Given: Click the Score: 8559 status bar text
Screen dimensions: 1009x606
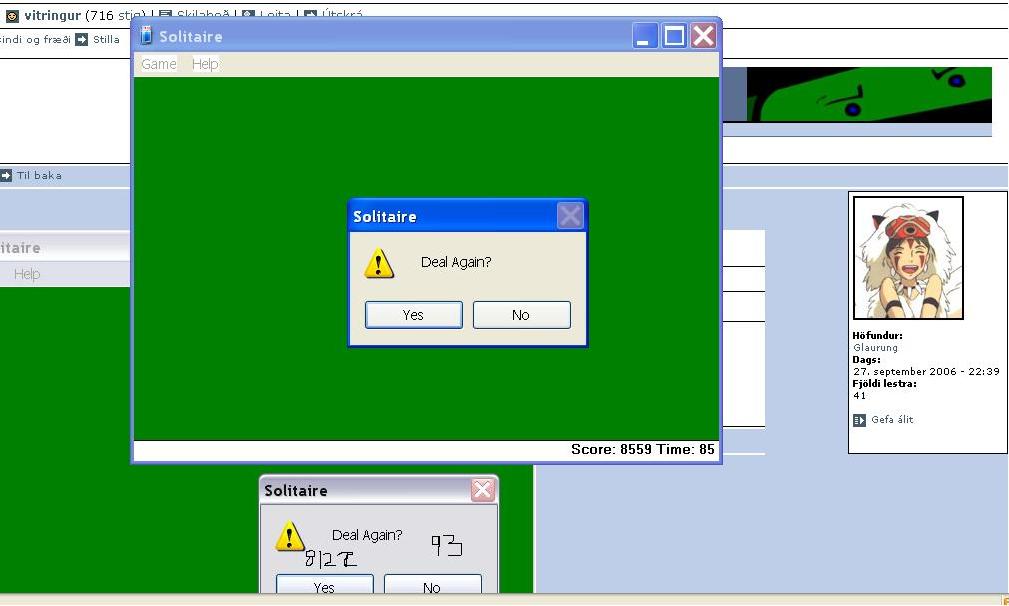Looking at the screenshot, I should pyautogui.click(x=611, y=449).
